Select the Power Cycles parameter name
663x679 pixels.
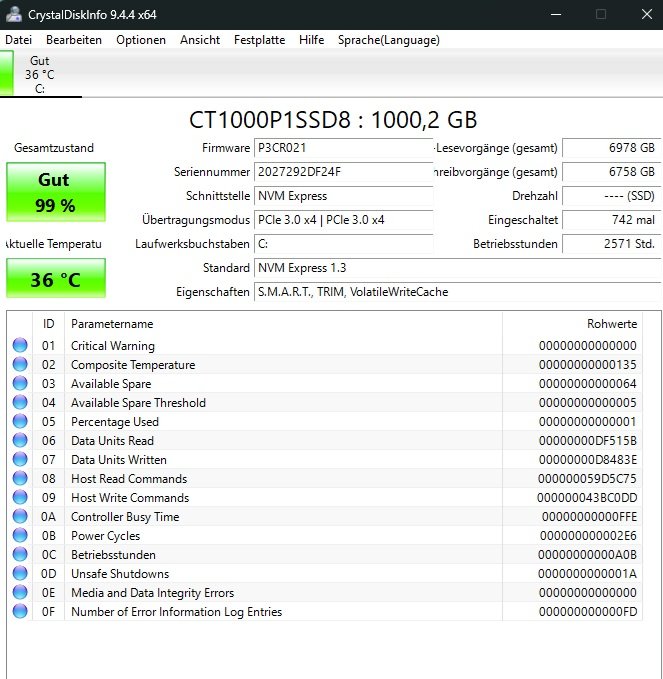tap(105, 536)
